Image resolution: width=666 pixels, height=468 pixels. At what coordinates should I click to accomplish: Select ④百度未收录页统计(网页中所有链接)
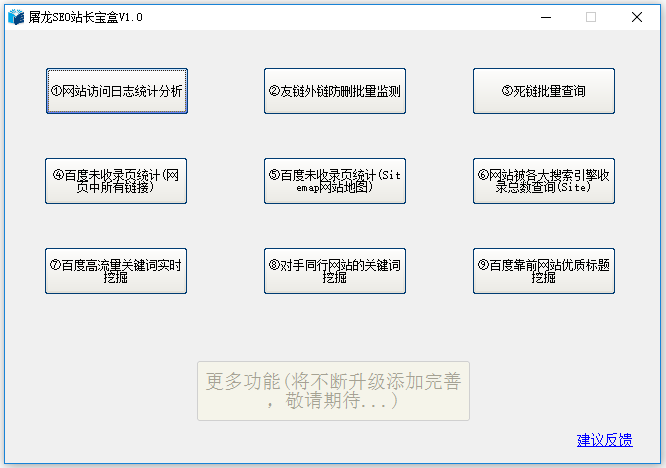point(116,181)
